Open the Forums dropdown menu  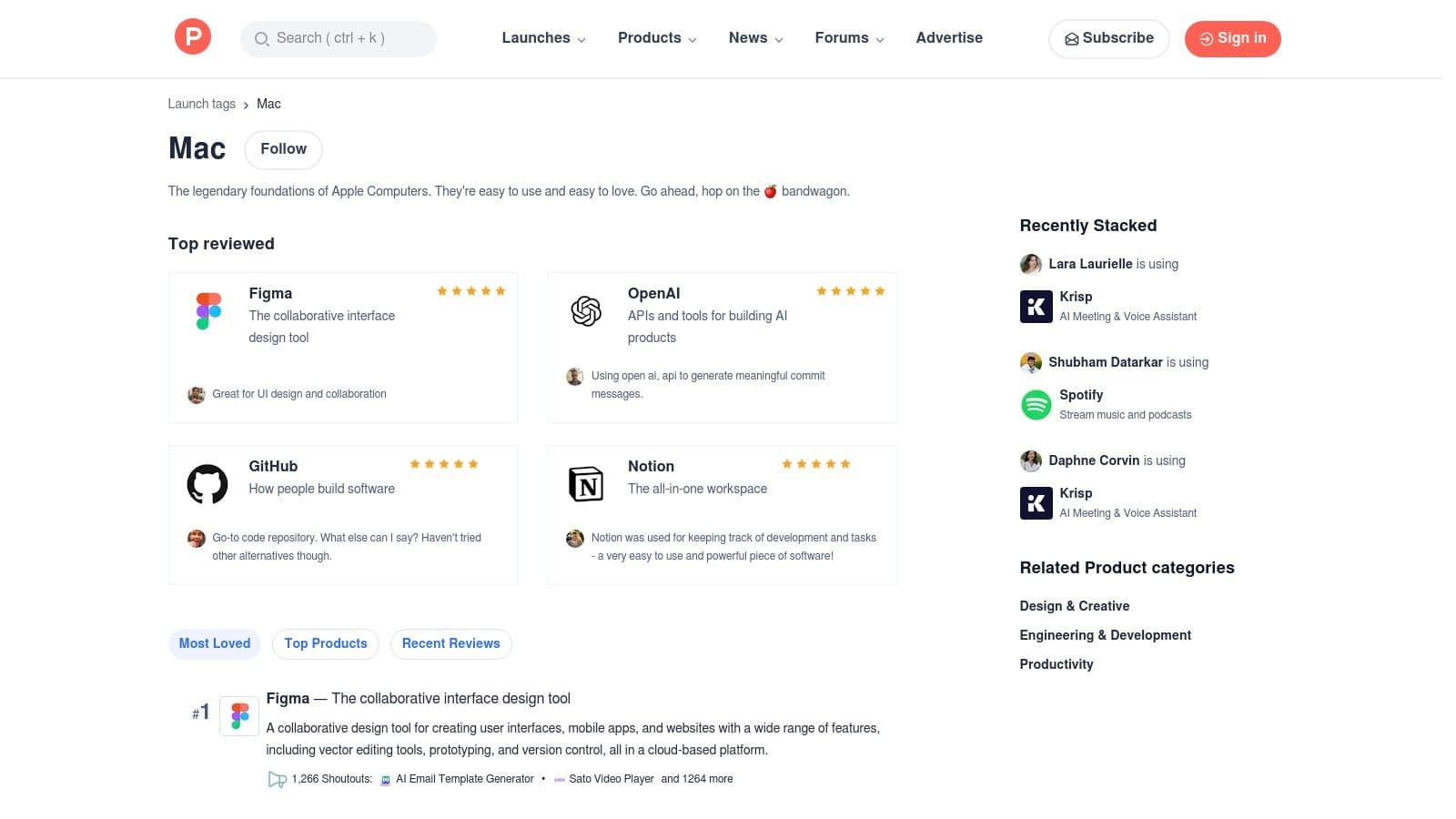[x=849, y=38]
